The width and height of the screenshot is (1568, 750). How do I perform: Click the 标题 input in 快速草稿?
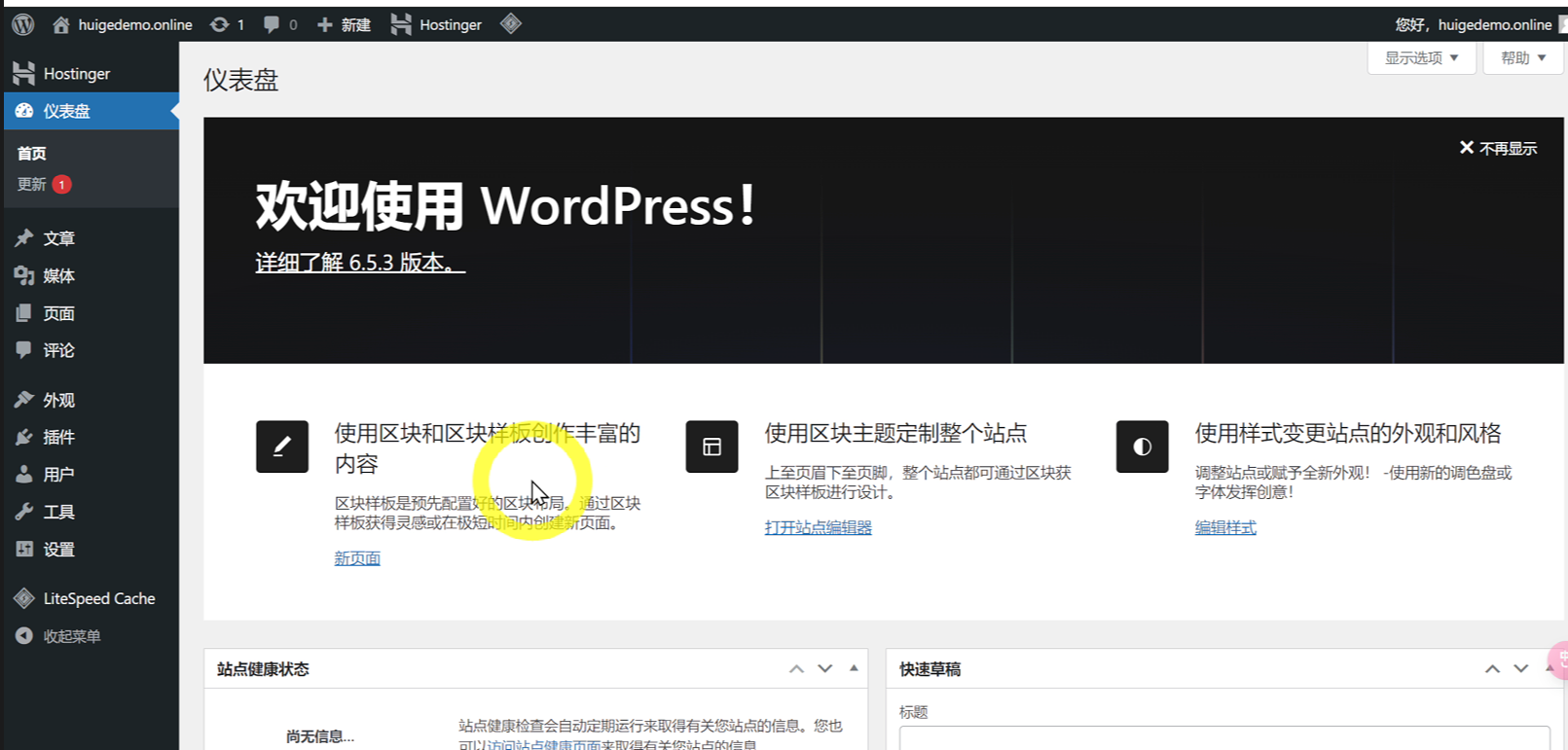(1224, 738)
